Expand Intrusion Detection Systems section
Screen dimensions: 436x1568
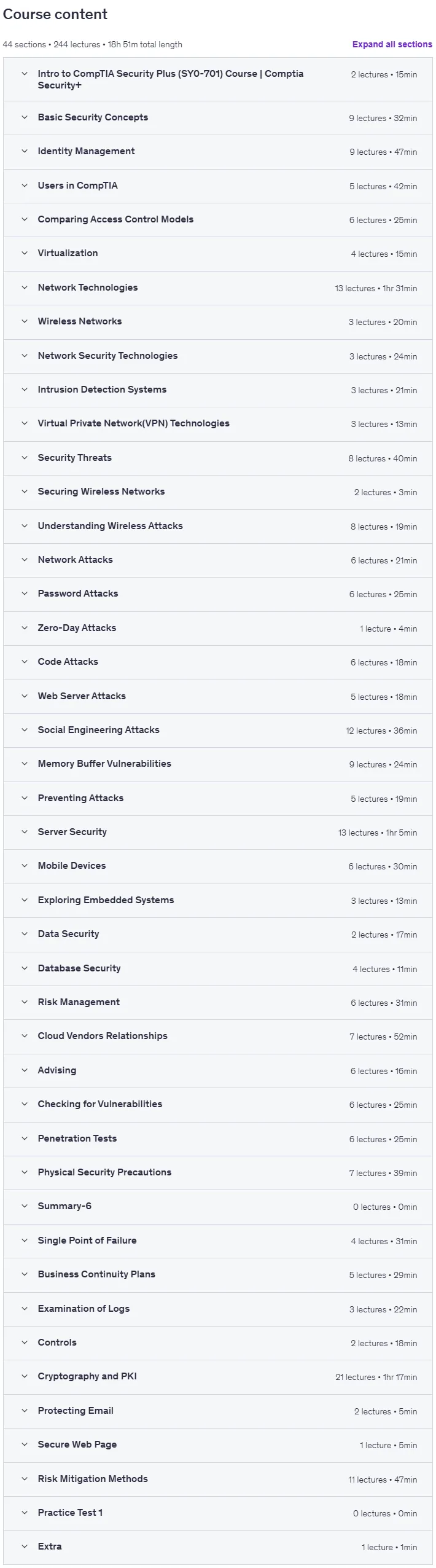(x=218, y=390)
